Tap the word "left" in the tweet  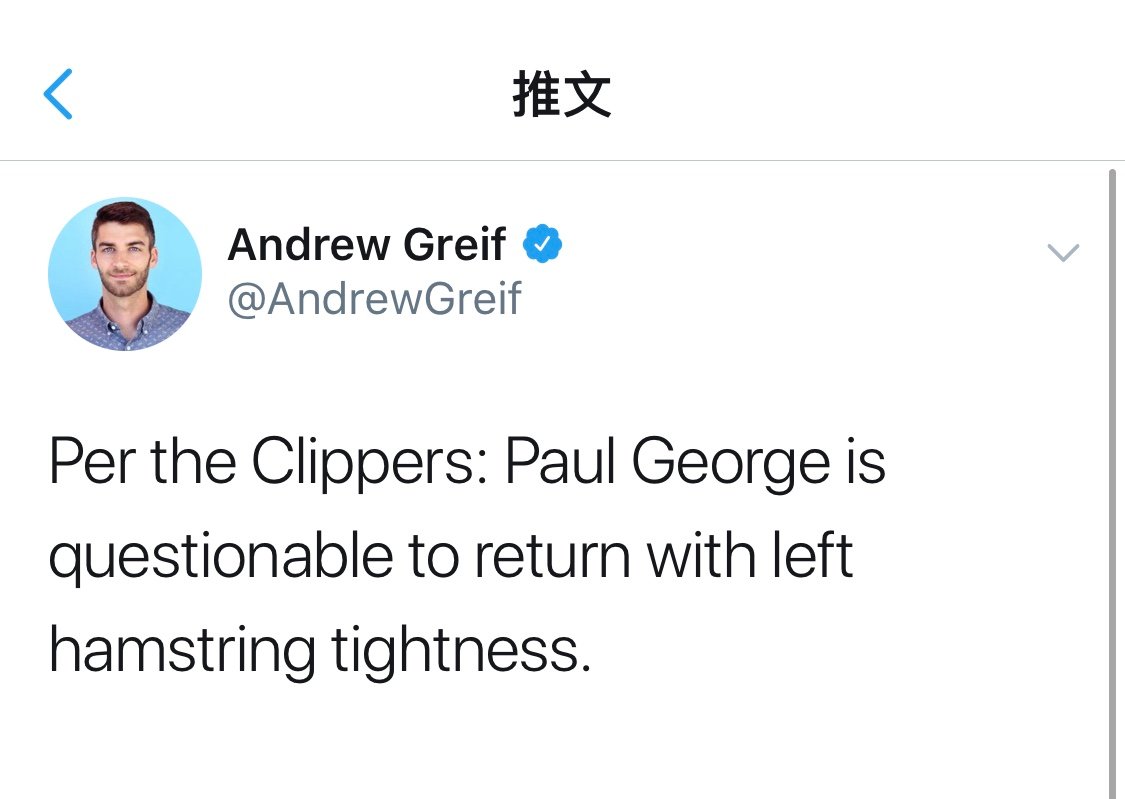click(x=817, y=556)
